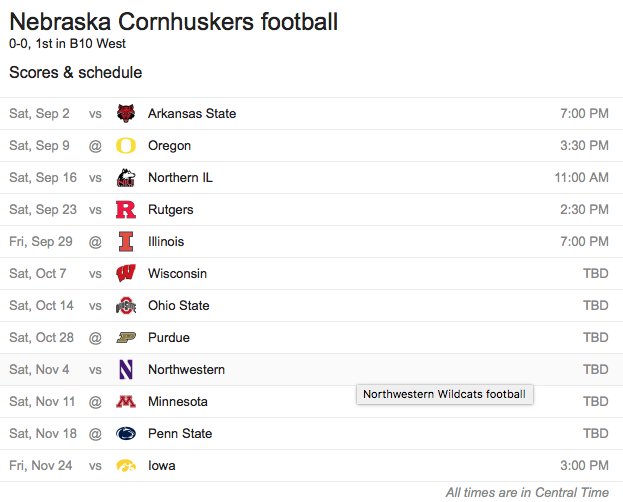Click the Oregon Ducks O logo
The image size is (623, 502).
[x=126, y=145]
